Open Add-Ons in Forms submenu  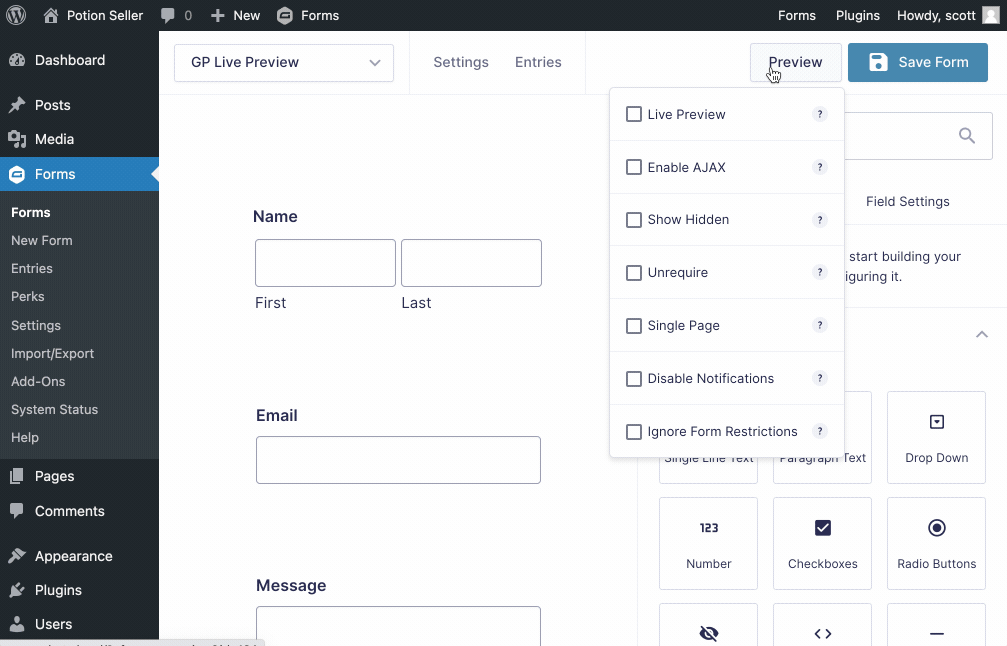pos(38,381)
